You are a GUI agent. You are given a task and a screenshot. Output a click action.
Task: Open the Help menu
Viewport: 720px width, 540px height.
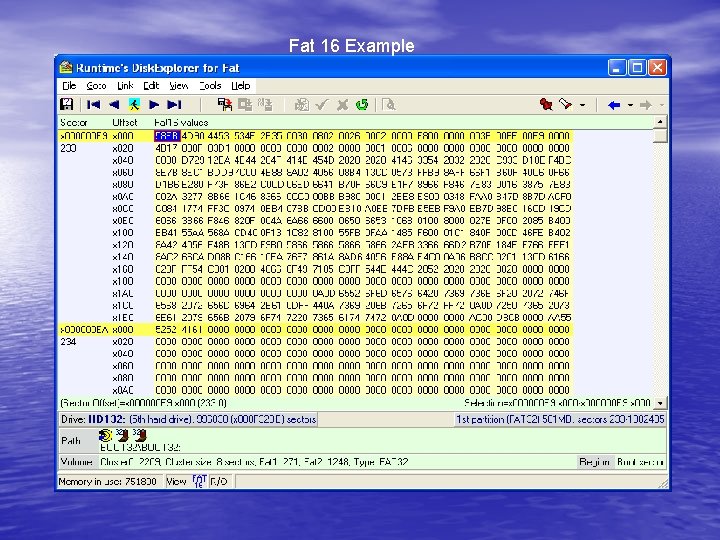tap(241, 86)
